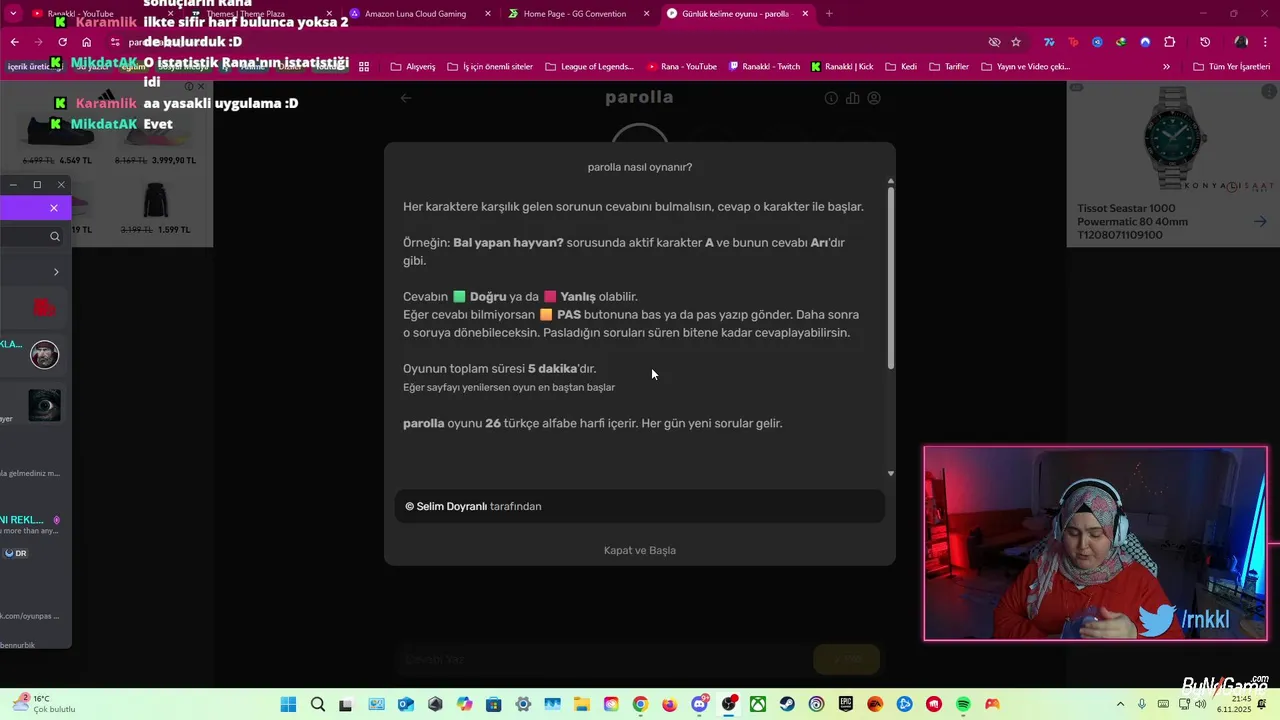The width and height of the screenshot is (1280, 720).
Task: Bookmark this page with the star icon
Action: [x=1016, y=42]
